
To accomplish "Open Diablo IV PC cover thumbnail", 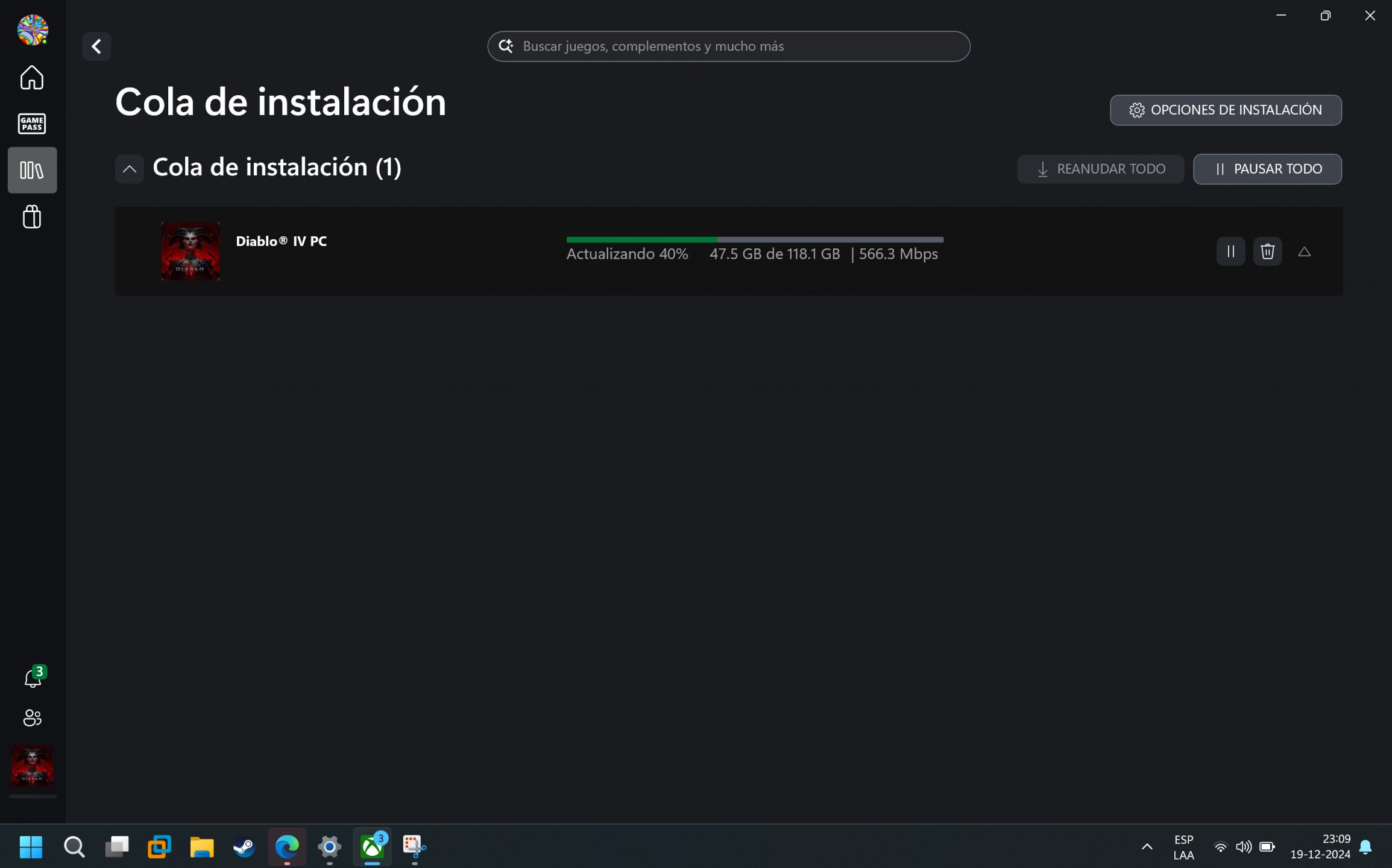I will coord(191,251).
